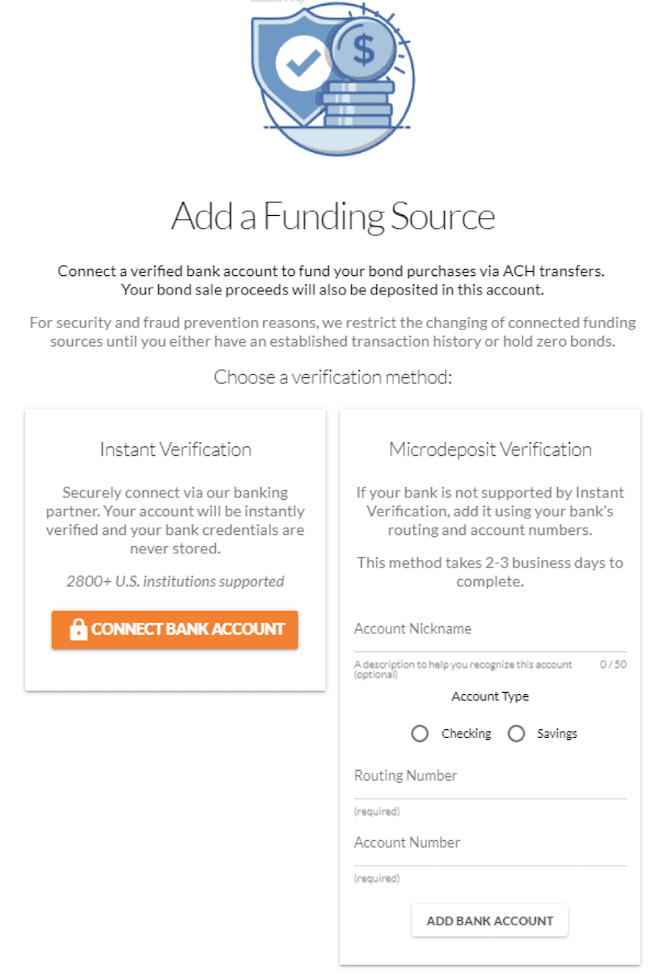660x978 pixels.
Task: Click the checkmark badge on the shield
Action: (x=302, y=63)
